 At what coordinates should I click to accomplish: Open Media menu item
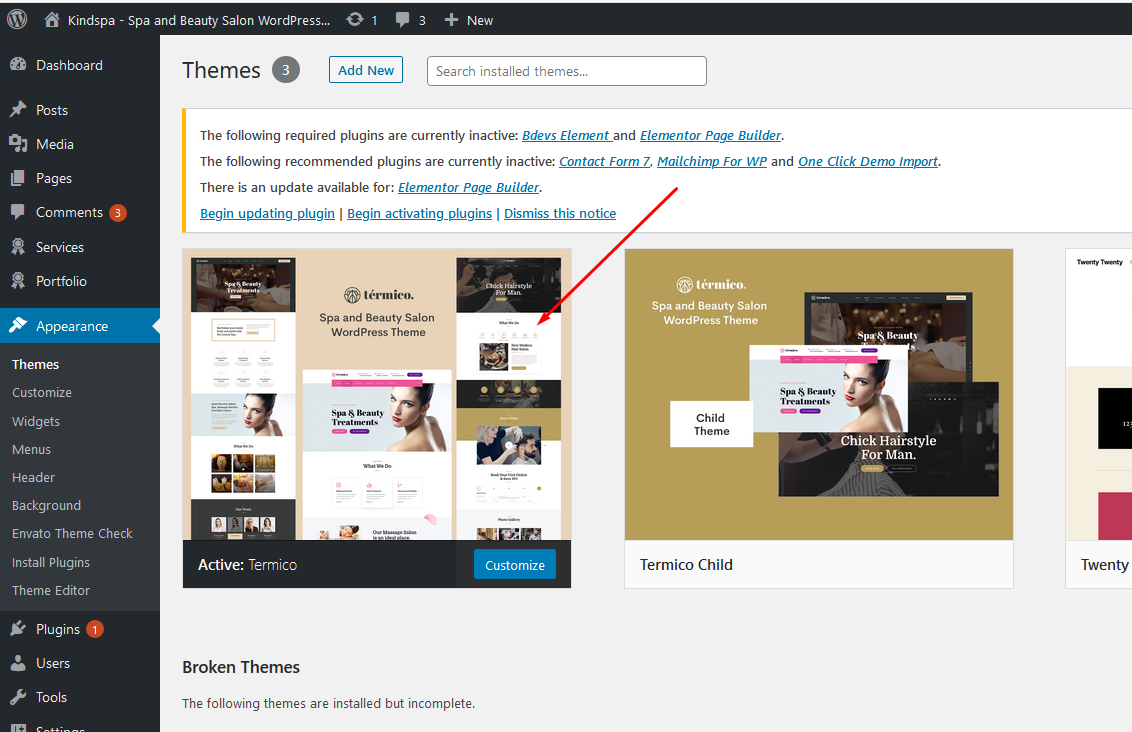click(55, 144)
